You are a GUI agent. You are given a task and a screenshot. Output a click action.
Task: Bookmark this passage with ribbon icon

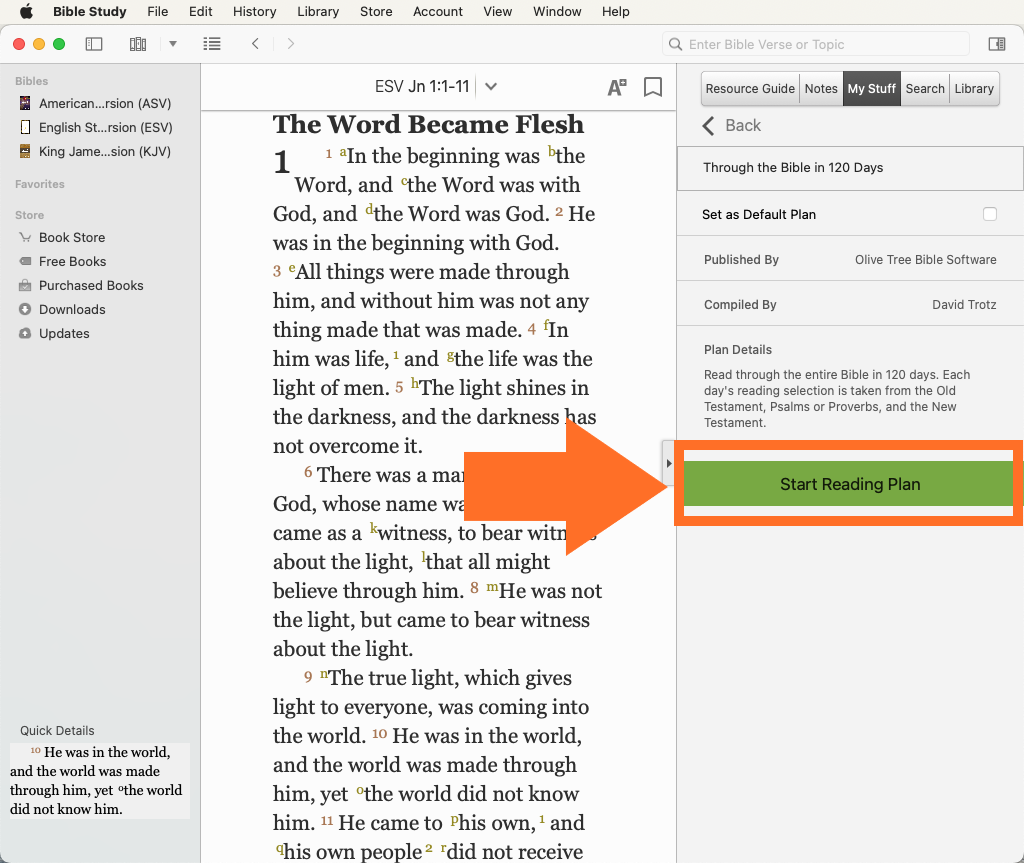653,87
